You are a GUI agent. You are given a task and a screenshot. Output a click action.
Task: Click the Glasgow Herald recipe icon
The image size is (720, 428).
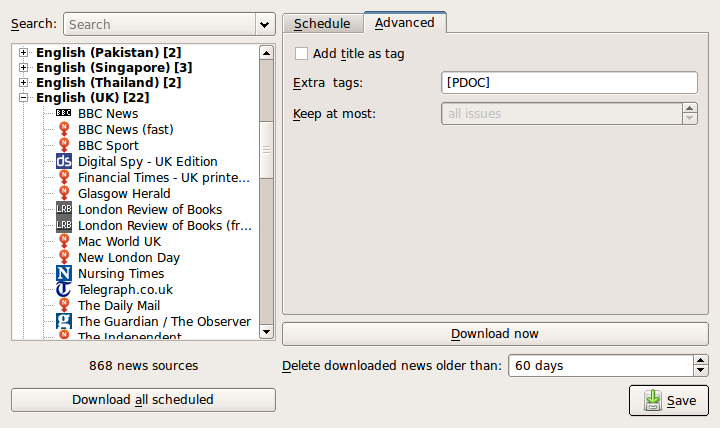64,193
